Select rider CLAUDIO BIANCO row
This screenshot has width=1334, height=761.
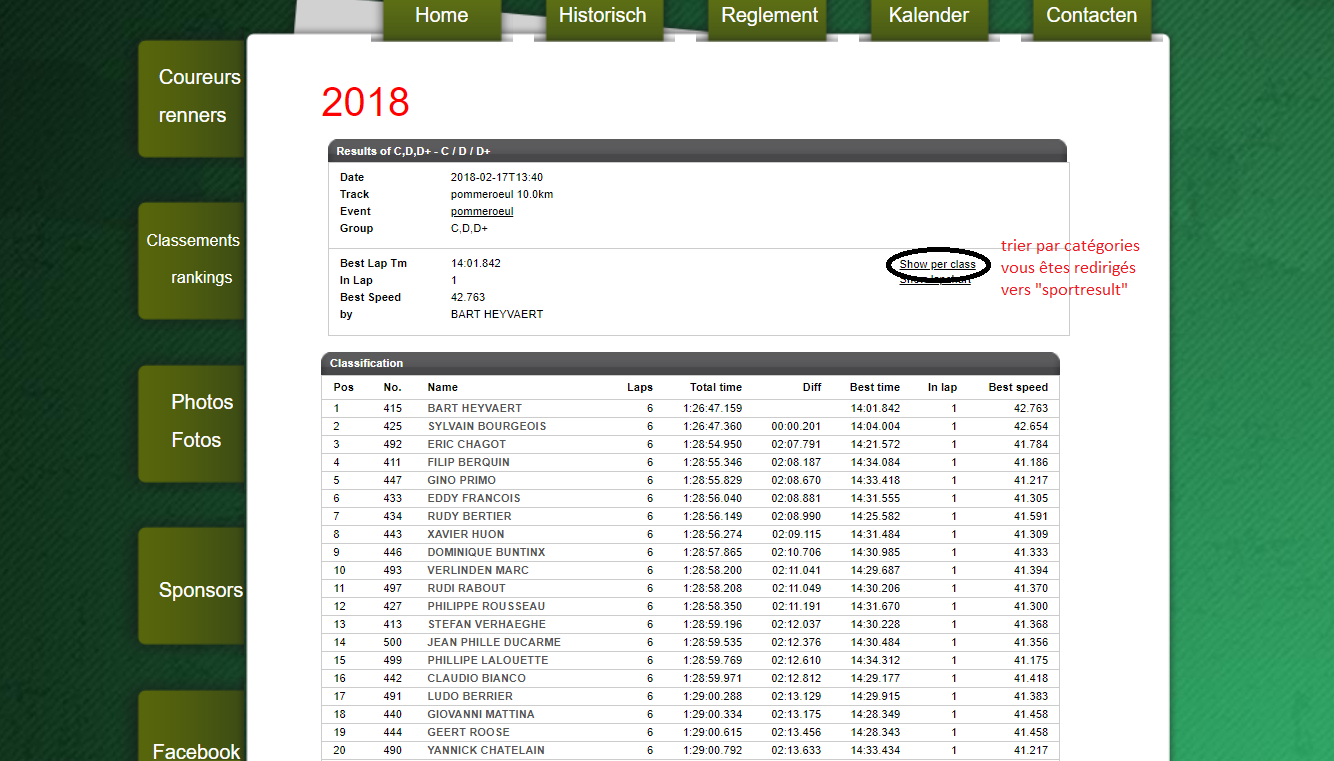pyautogui.click(x=690, y=679)
